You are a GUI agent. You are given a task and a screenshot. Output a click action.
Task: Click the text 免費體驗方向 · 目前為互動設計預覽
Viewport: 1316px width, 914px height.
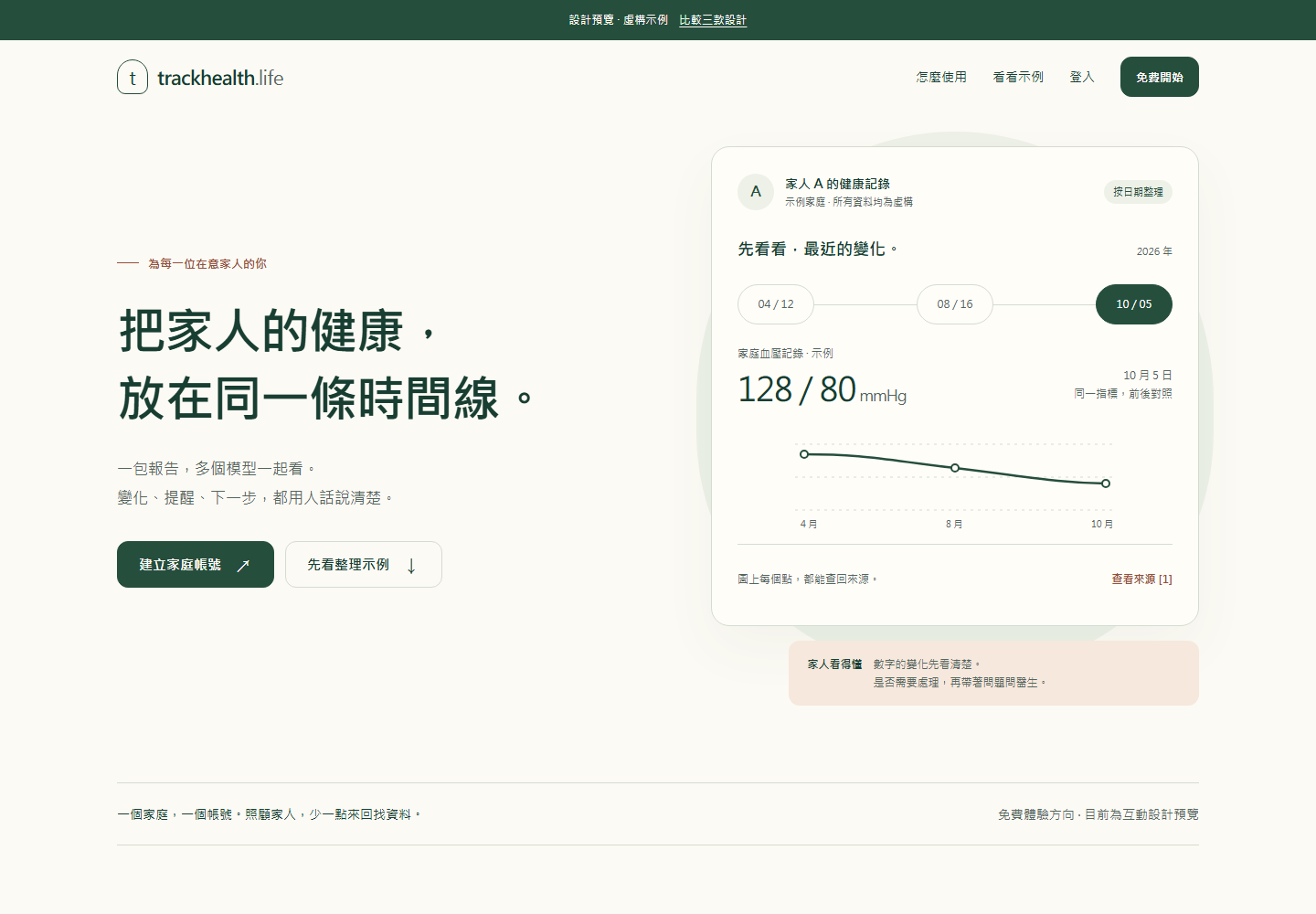point(1098,814)
